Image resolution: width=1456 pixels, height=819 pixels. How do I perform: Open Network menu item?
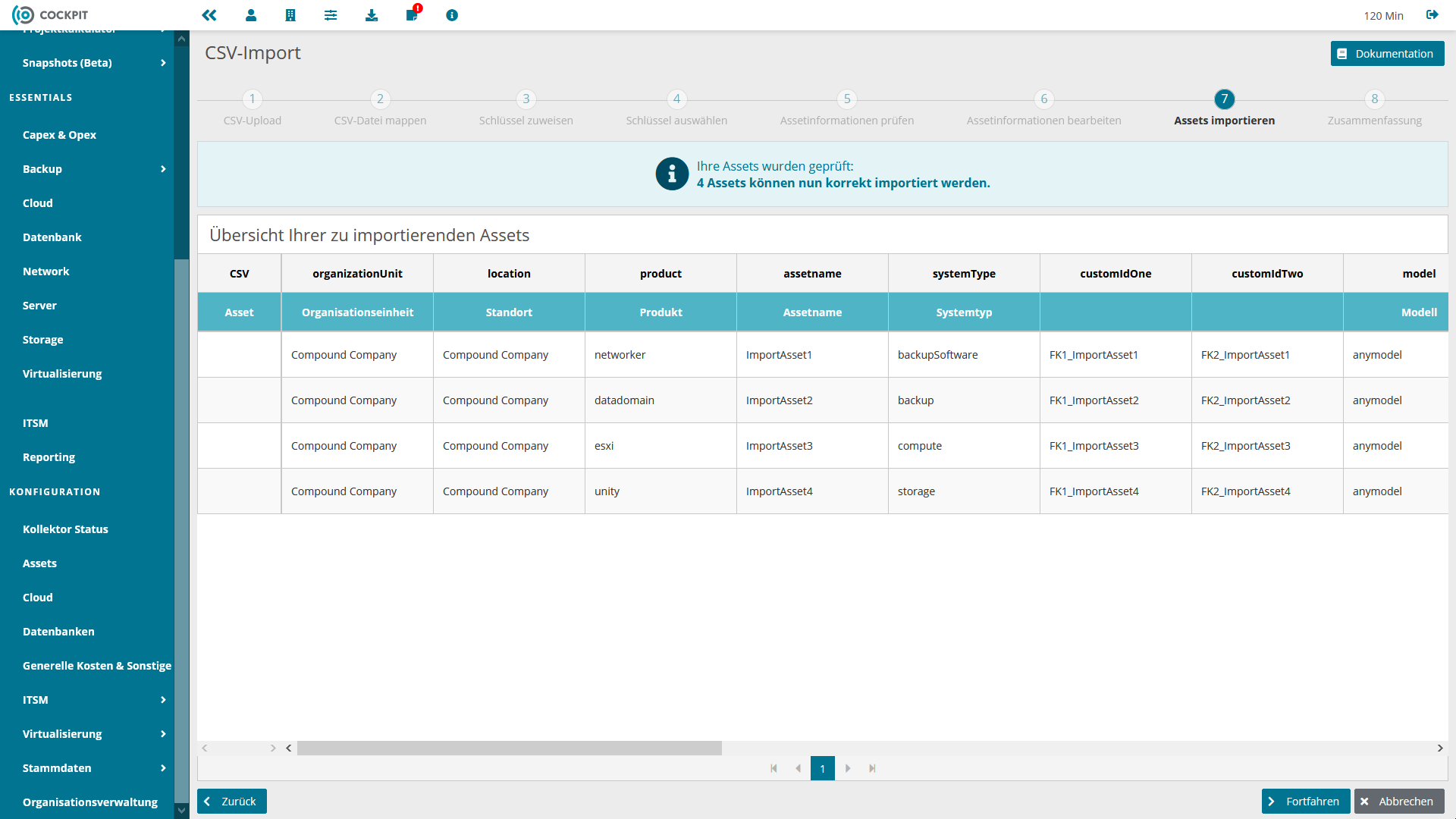[45, 271]
